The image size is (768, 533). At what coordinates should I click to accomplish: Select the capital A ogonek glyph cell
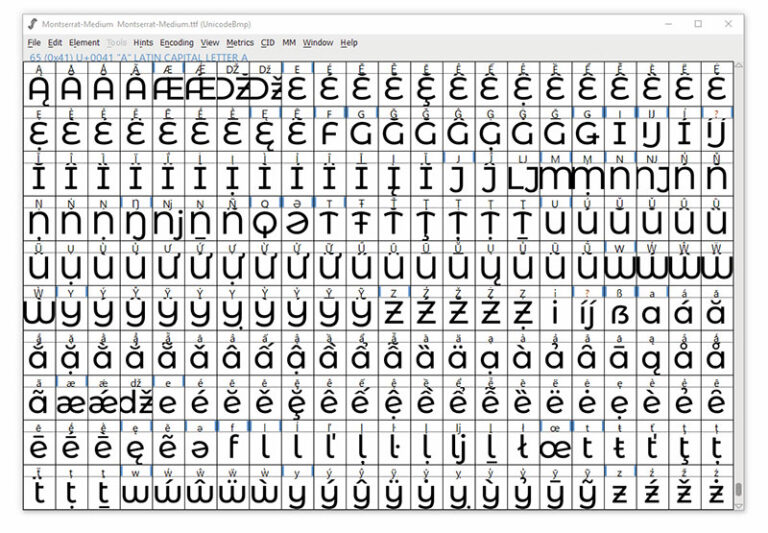click(39, 84)
